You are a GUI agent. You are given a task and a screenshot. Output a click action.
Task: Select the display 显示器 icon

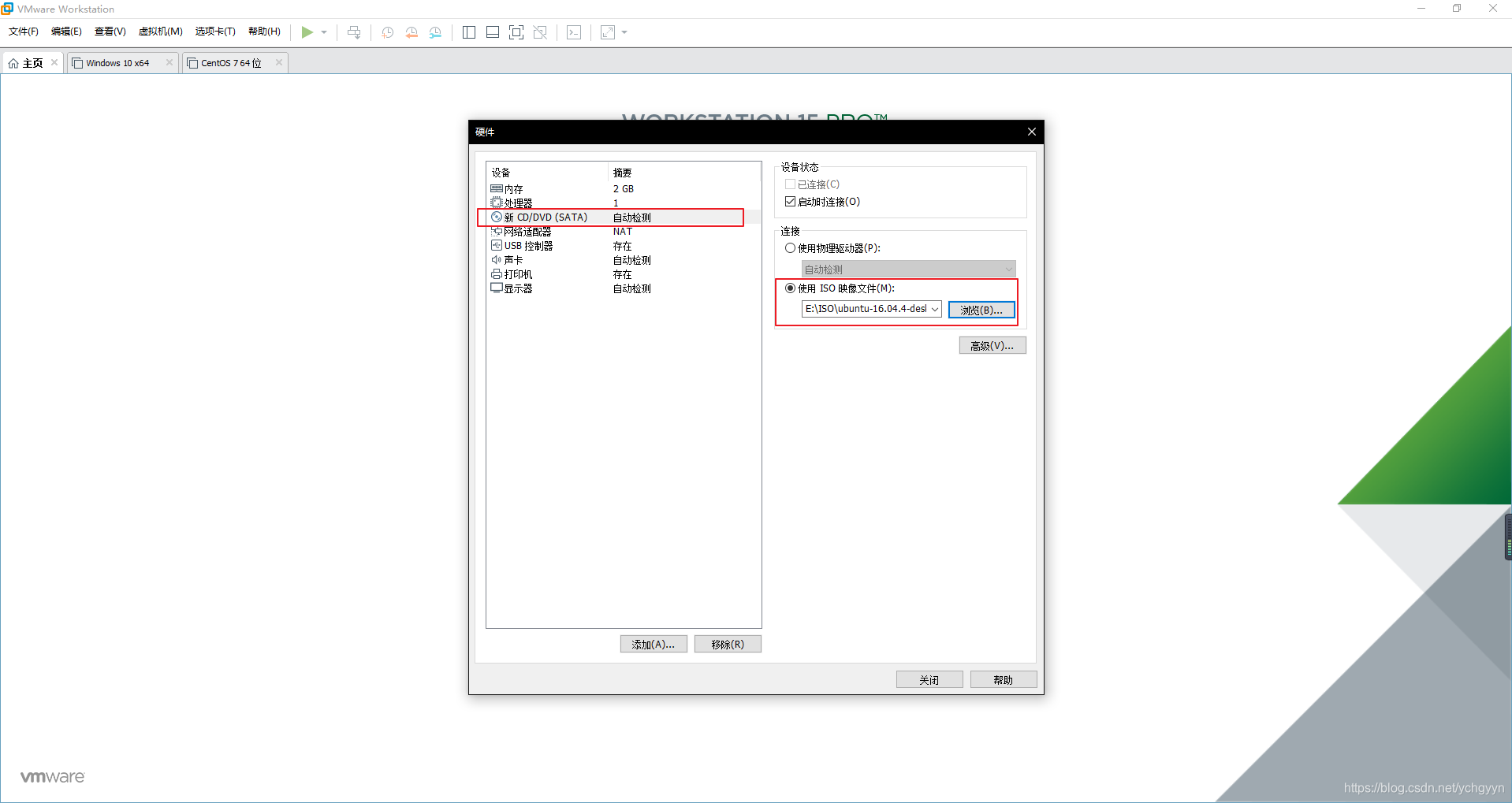497,288
